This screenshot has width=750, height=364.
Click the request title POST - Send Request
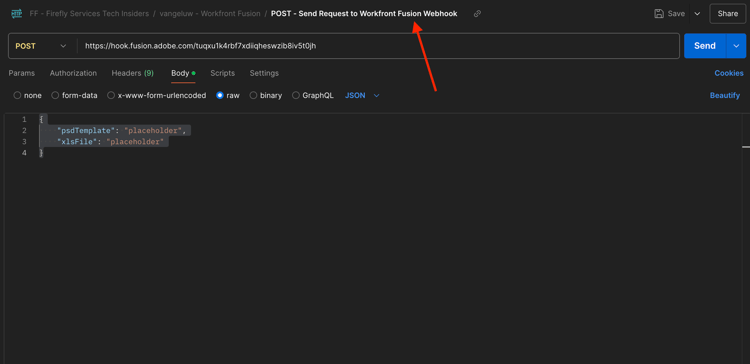364,14
